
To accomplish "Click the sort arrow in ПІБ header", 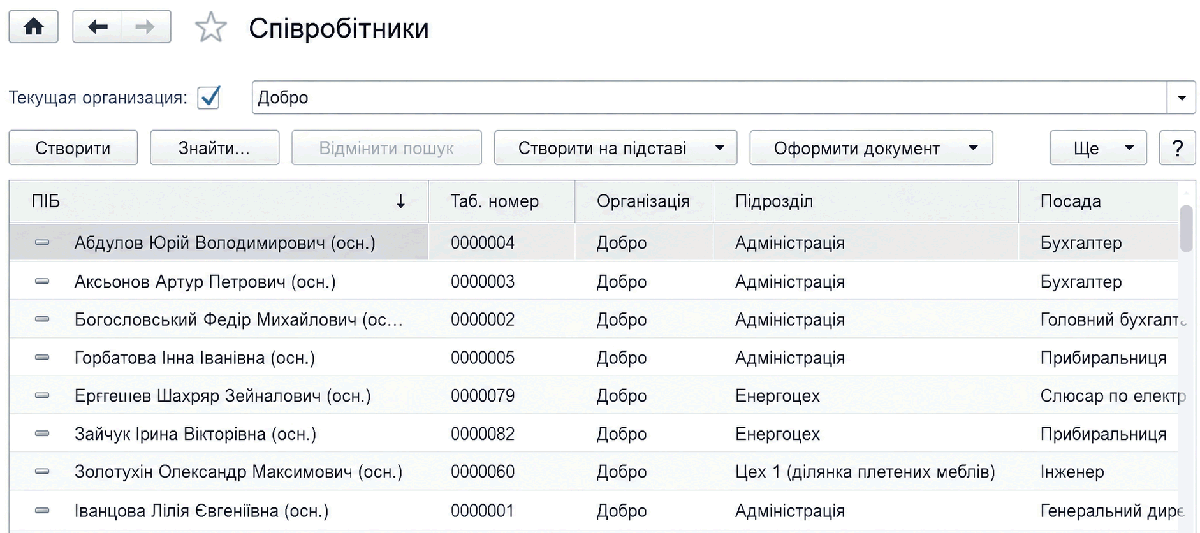I will tap(401, 202).
